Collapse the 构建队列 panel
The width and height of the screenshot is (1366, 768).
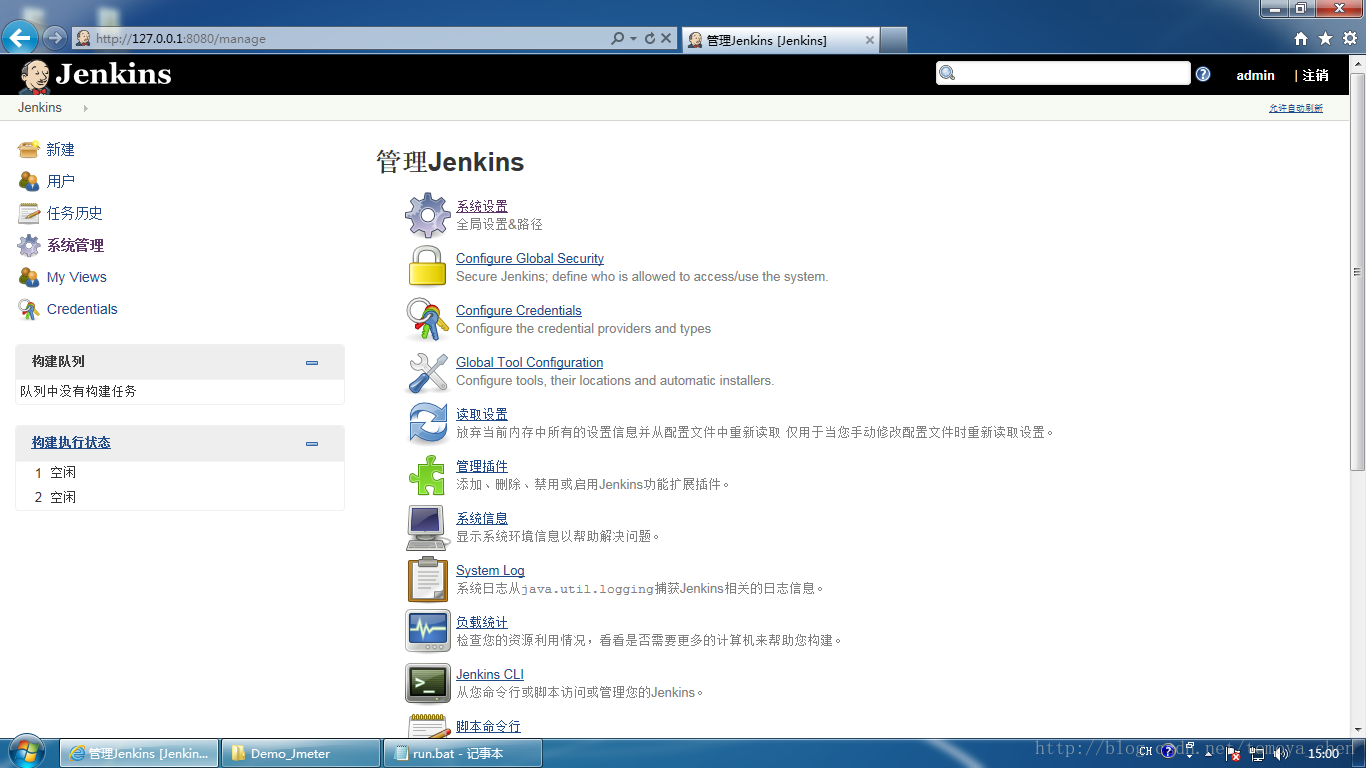click(x=312, y=363)
